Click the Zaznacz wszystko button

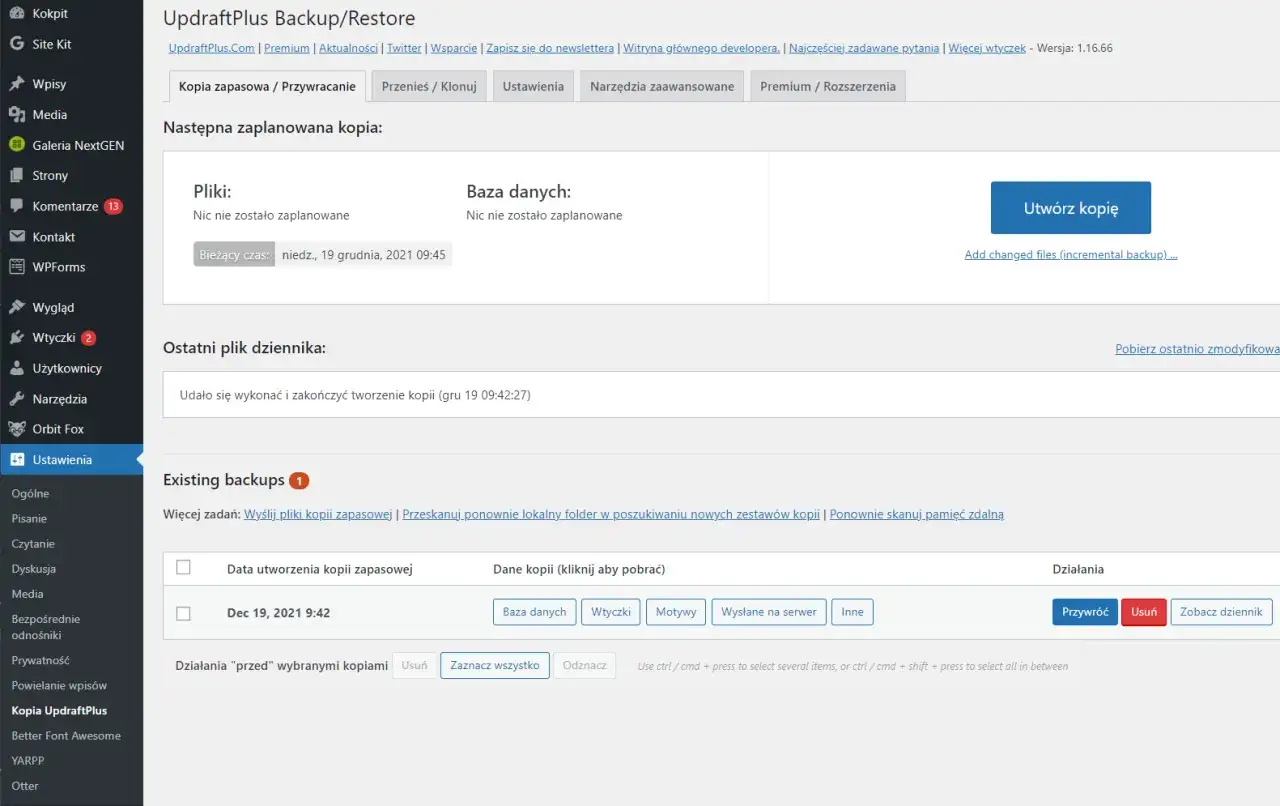[x=495, y=665]
